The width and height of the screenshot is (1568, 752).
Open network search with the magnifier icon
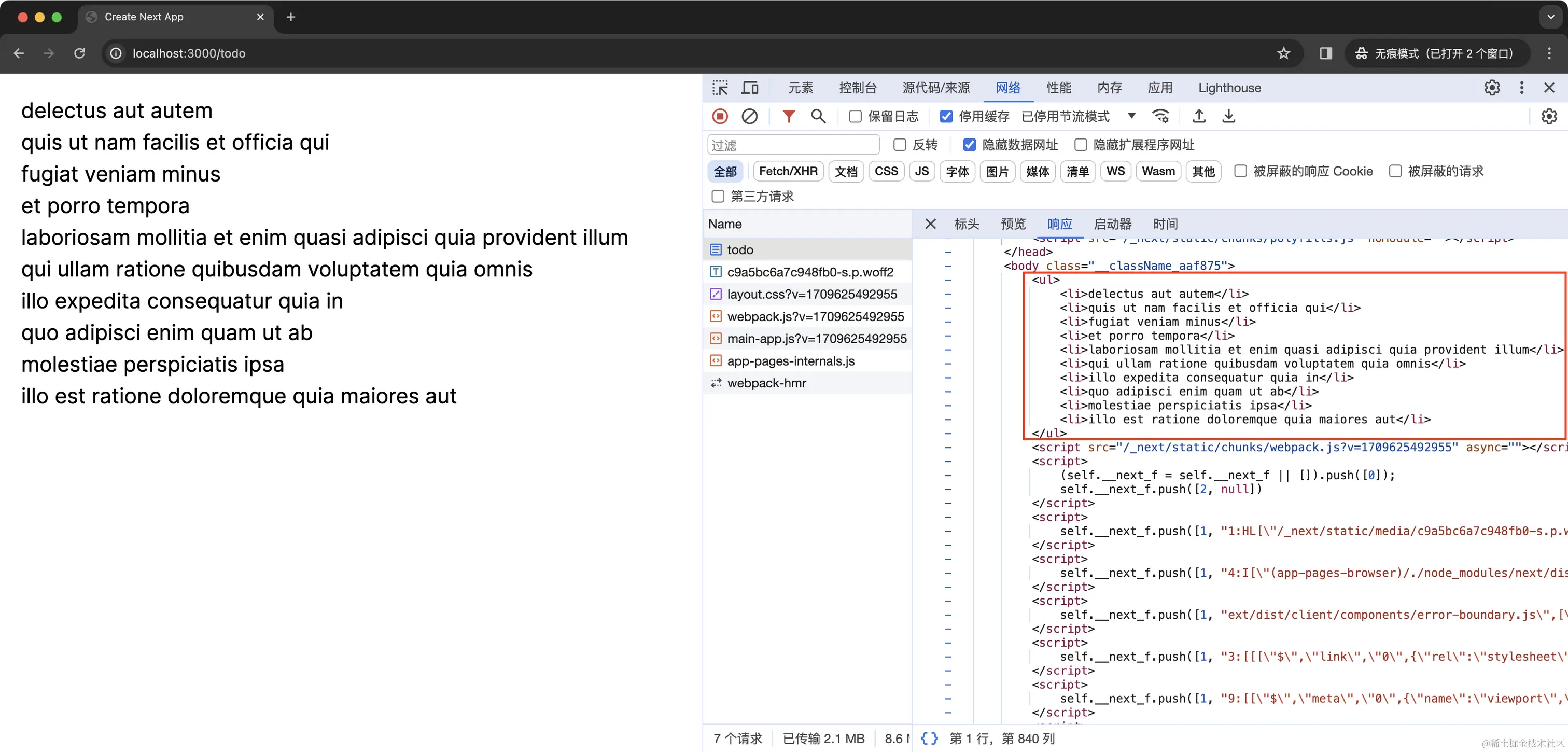point(818,116)
